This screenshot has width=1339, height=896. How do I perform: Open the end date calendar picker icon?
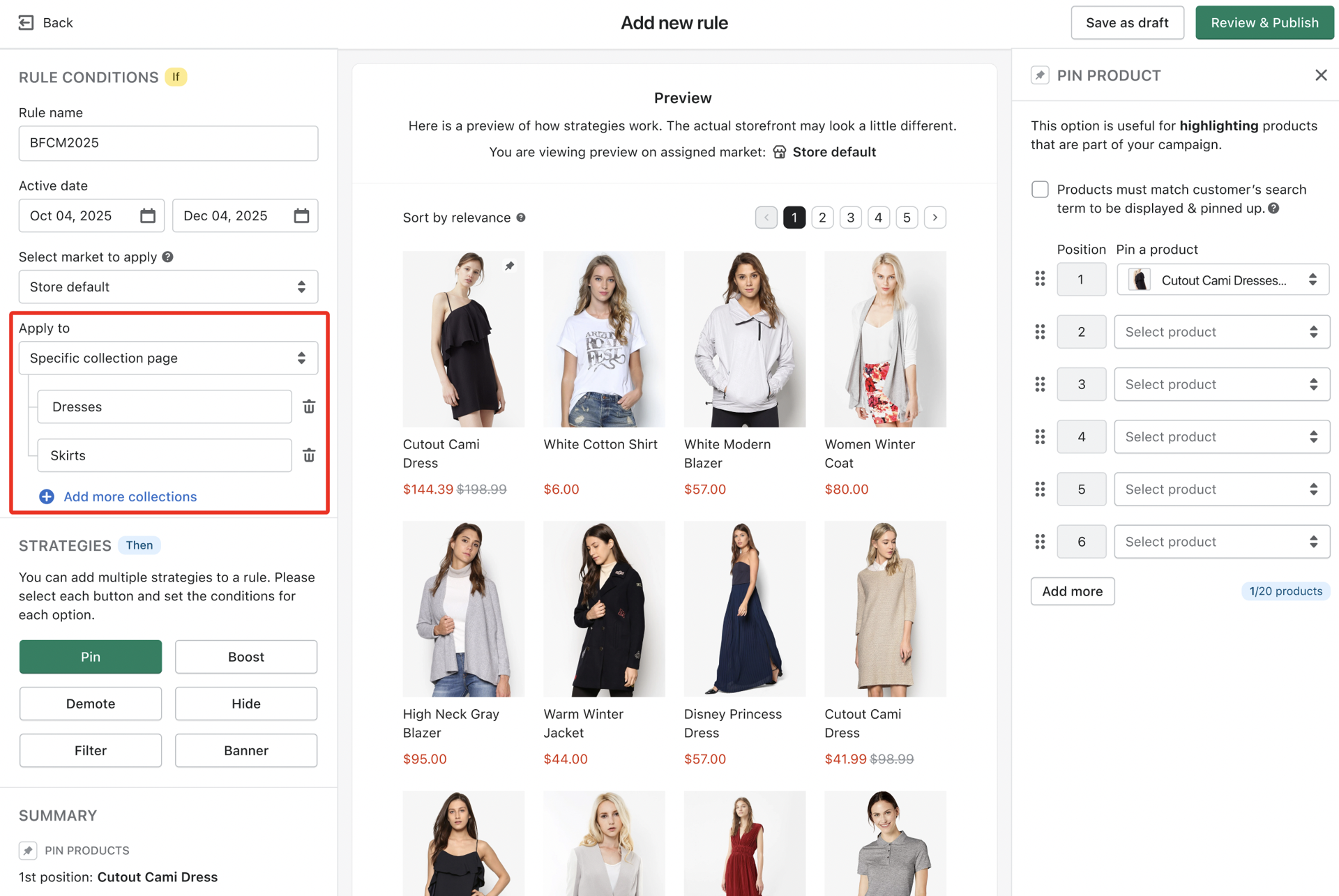[x=301, y=215]
